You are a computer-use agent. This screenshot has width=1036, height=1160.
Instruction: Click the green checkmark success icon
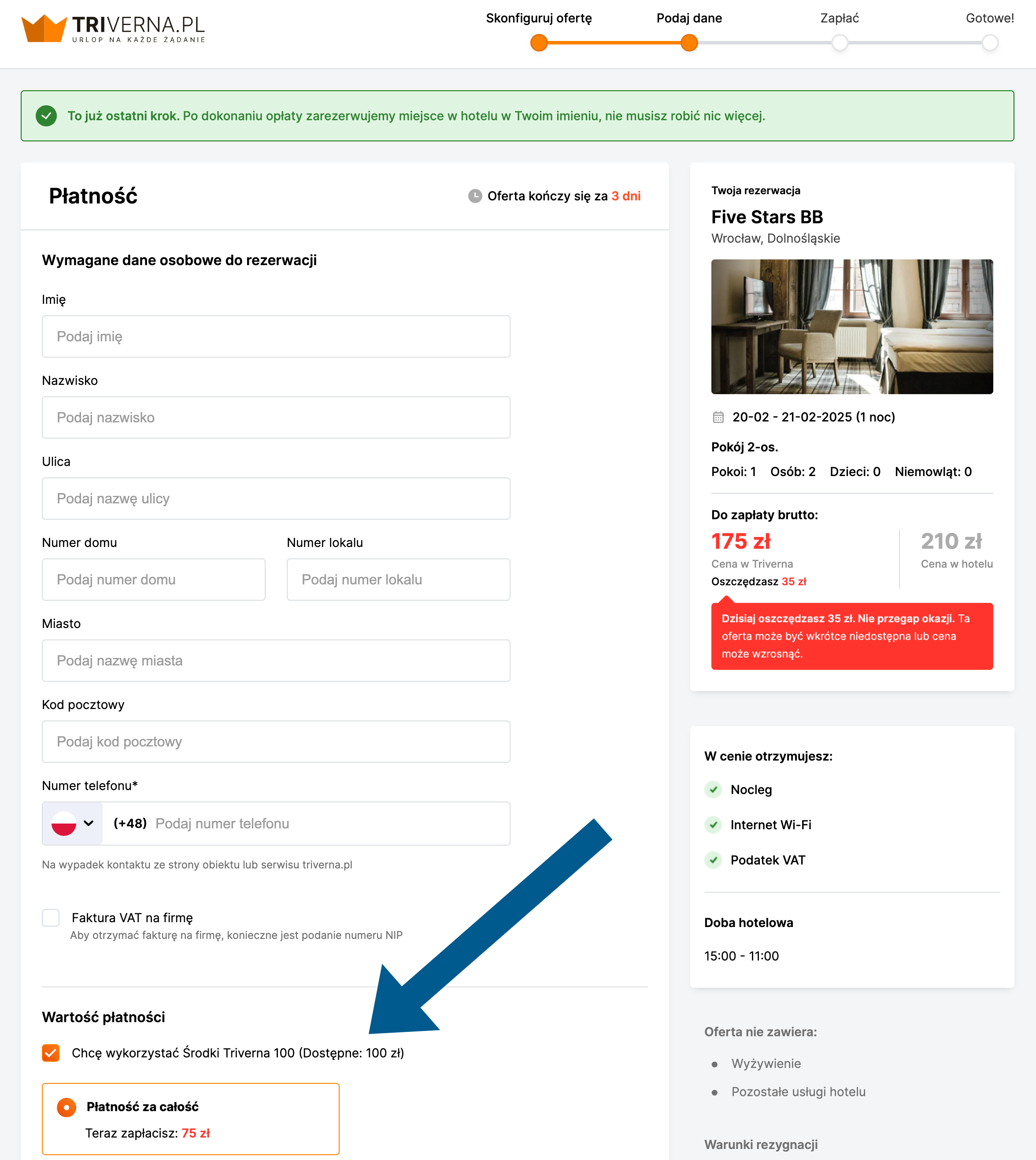(46, 116)
